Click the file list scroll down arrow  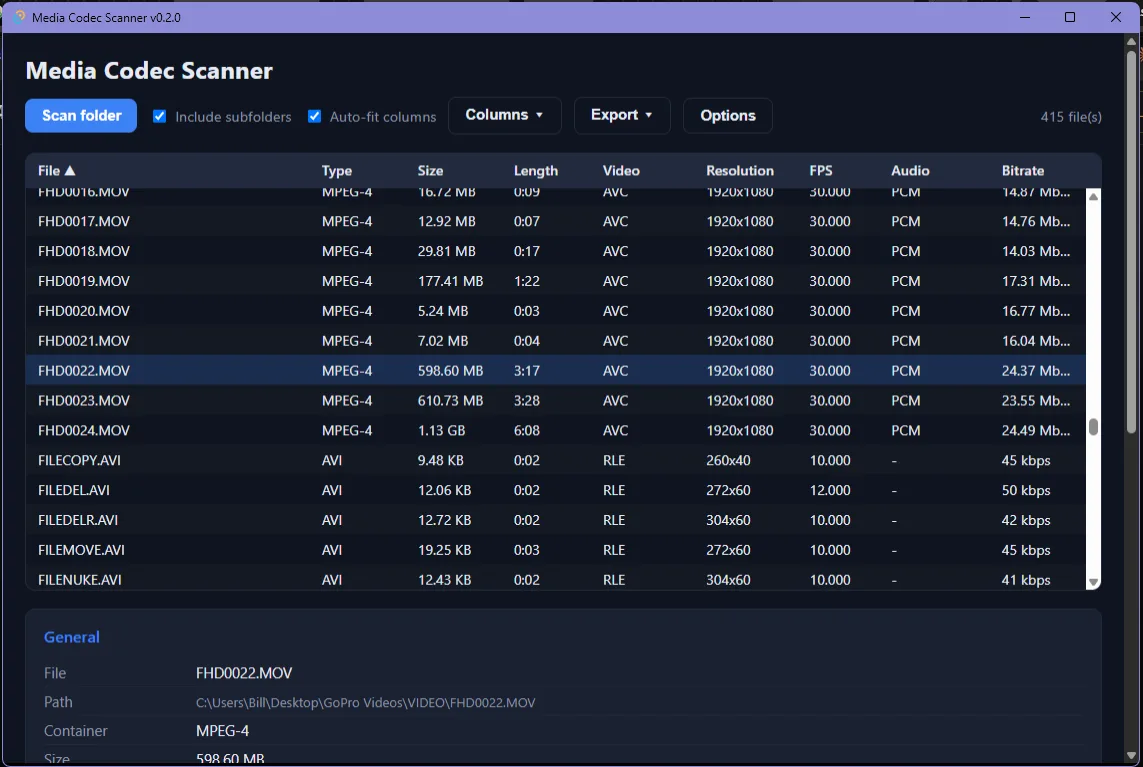1093,582
